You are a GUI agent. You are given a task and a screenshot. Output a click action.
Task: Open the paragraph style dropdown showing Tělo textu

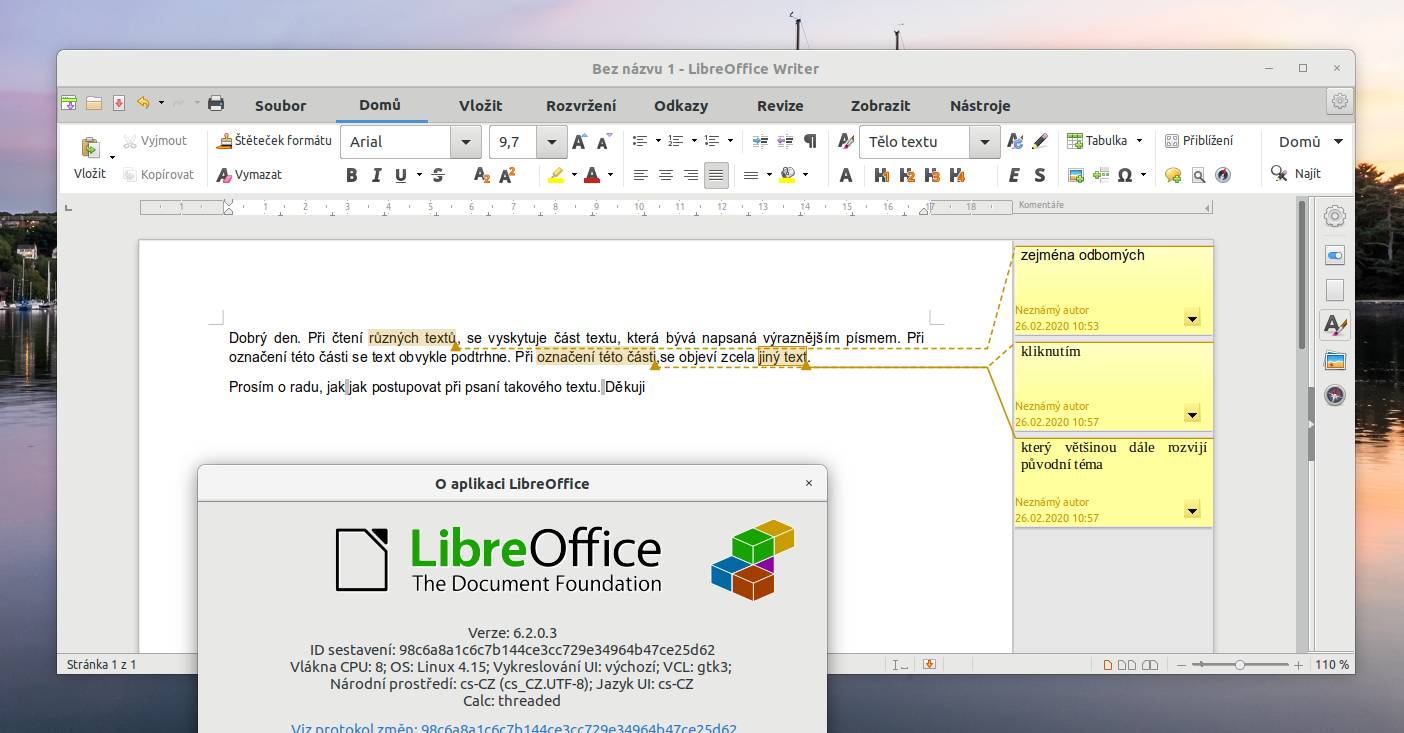985,142
